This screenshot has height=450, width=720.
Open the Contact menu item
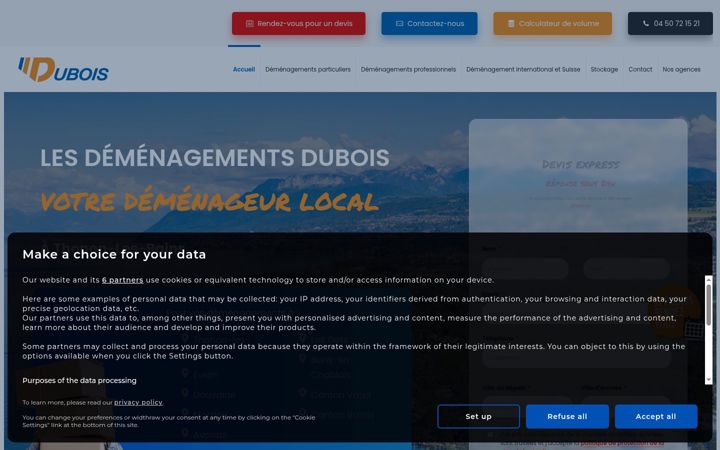click(x=640, y=69)
